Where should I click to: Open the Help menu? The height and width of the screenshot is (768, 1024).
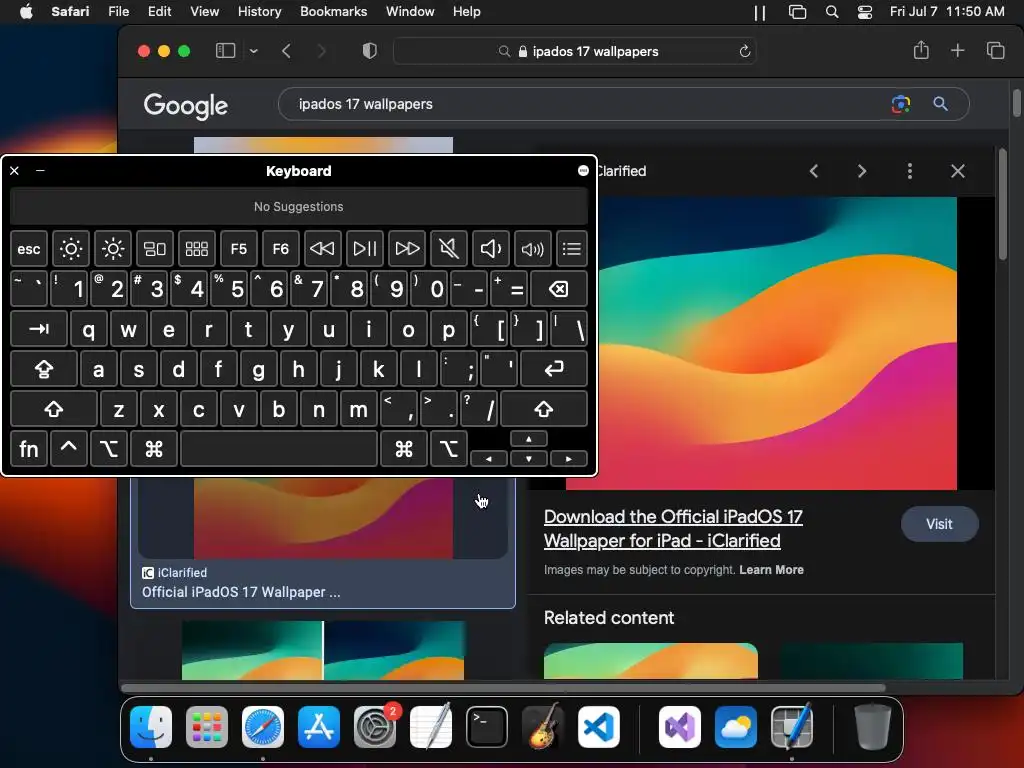[466, 12]
